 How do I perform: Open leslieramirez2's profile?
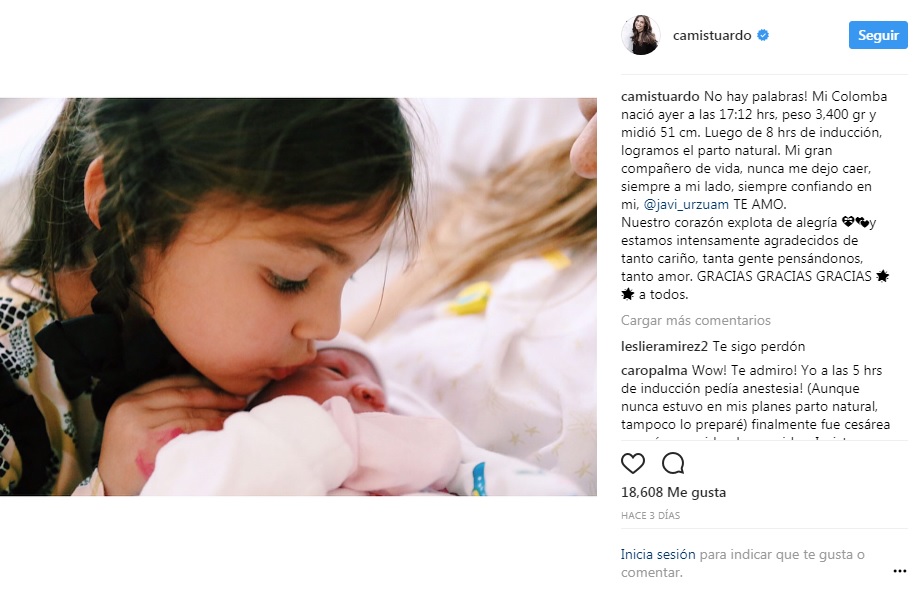click(x=665, y=346)
